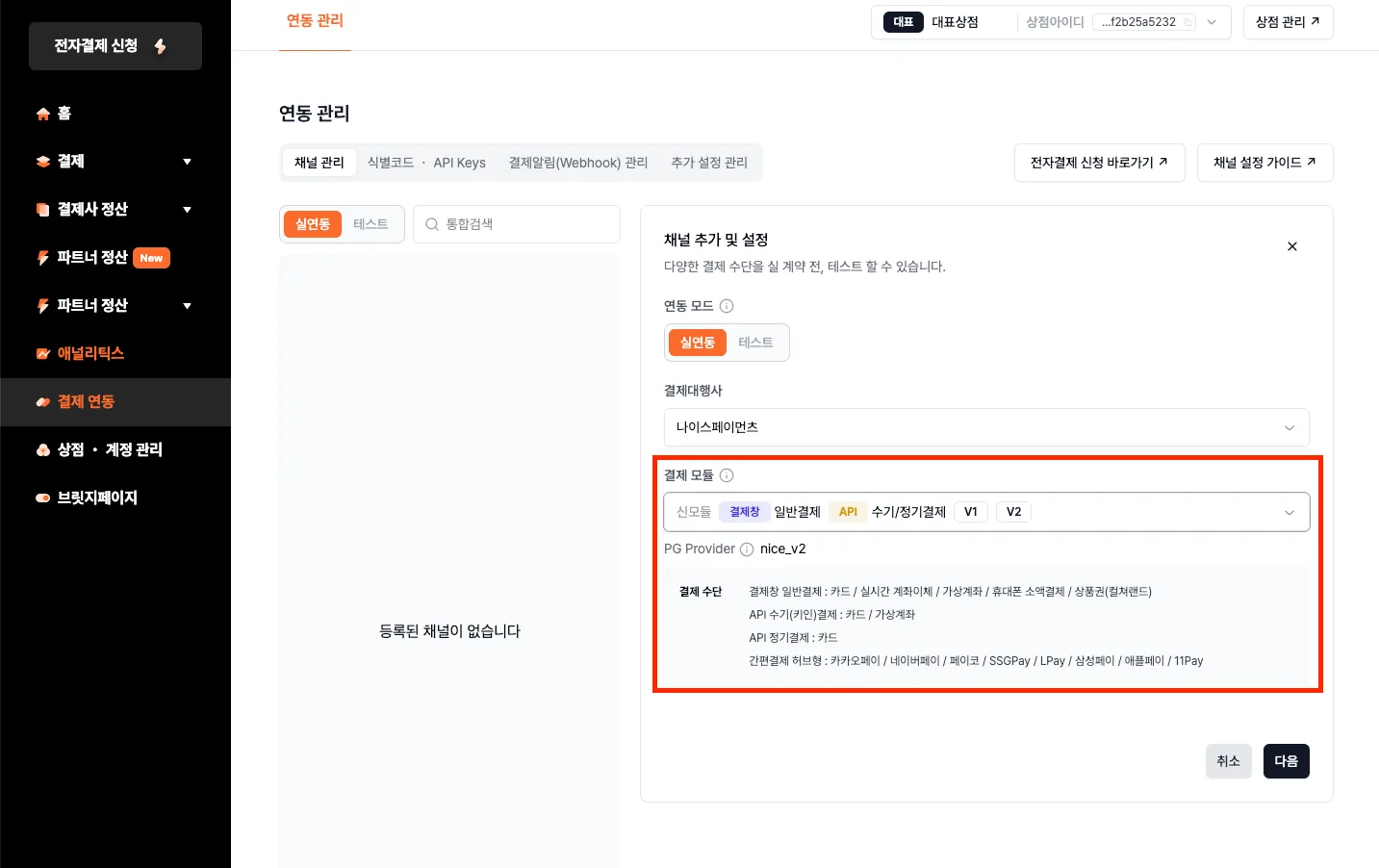Viewport: 1379px width, 868px height.
Task: Select 테스트 mode in channel settings panel
Action: (x=755, y=343)
